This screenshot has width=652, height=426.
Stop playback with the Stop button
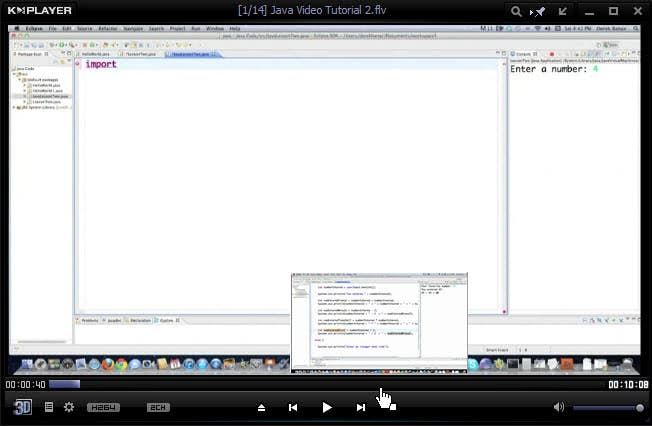(393, 407)
